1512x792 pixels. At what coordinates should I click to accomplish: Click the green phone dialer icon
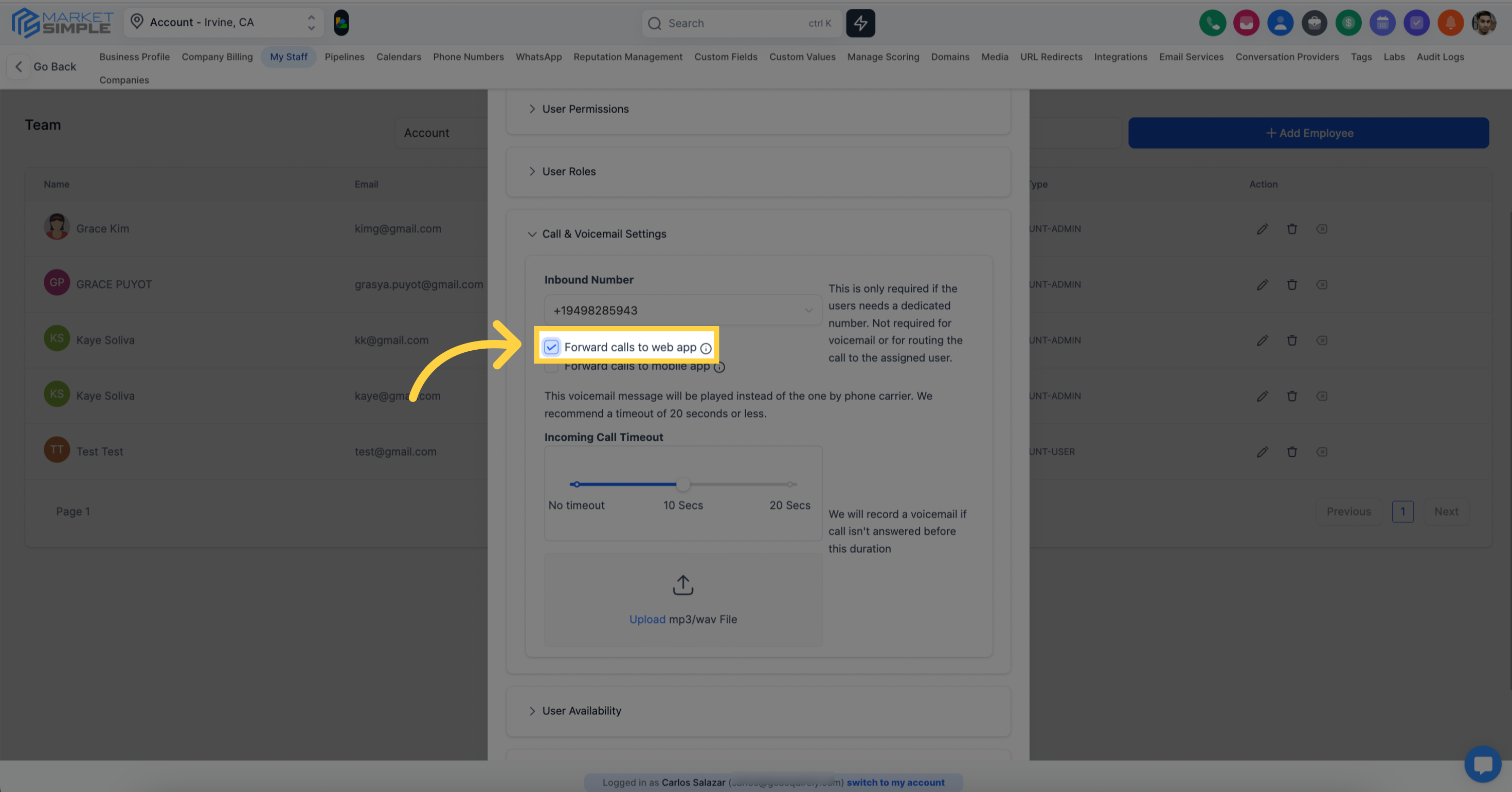(1212, 24)
